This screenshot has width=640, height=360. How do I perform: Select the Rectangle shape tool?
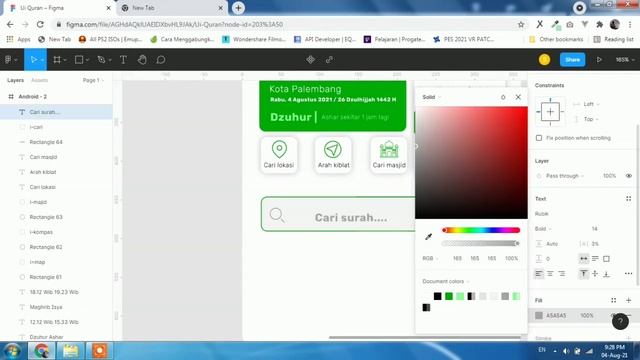[79, 60]
